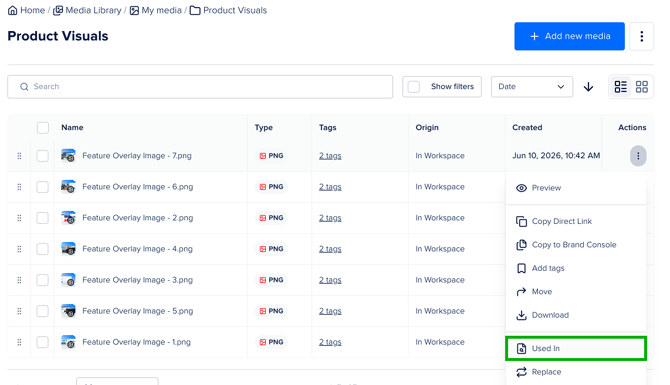Select Preview from the actions menu
The height and width of the screenshot is (385, 670).
(576, 188)
